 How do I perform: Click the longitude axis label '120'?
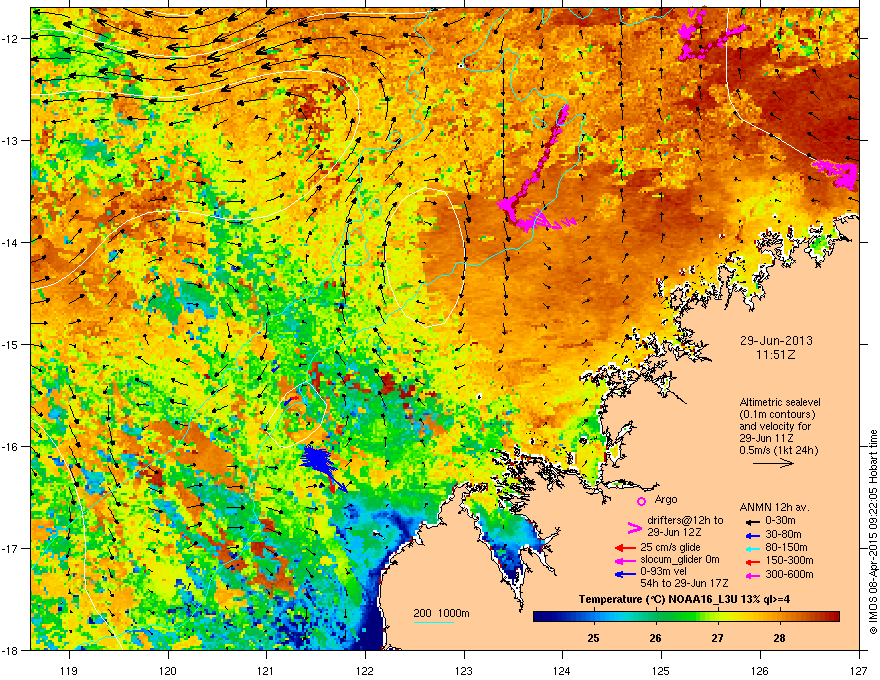click(x=168, y=670)
